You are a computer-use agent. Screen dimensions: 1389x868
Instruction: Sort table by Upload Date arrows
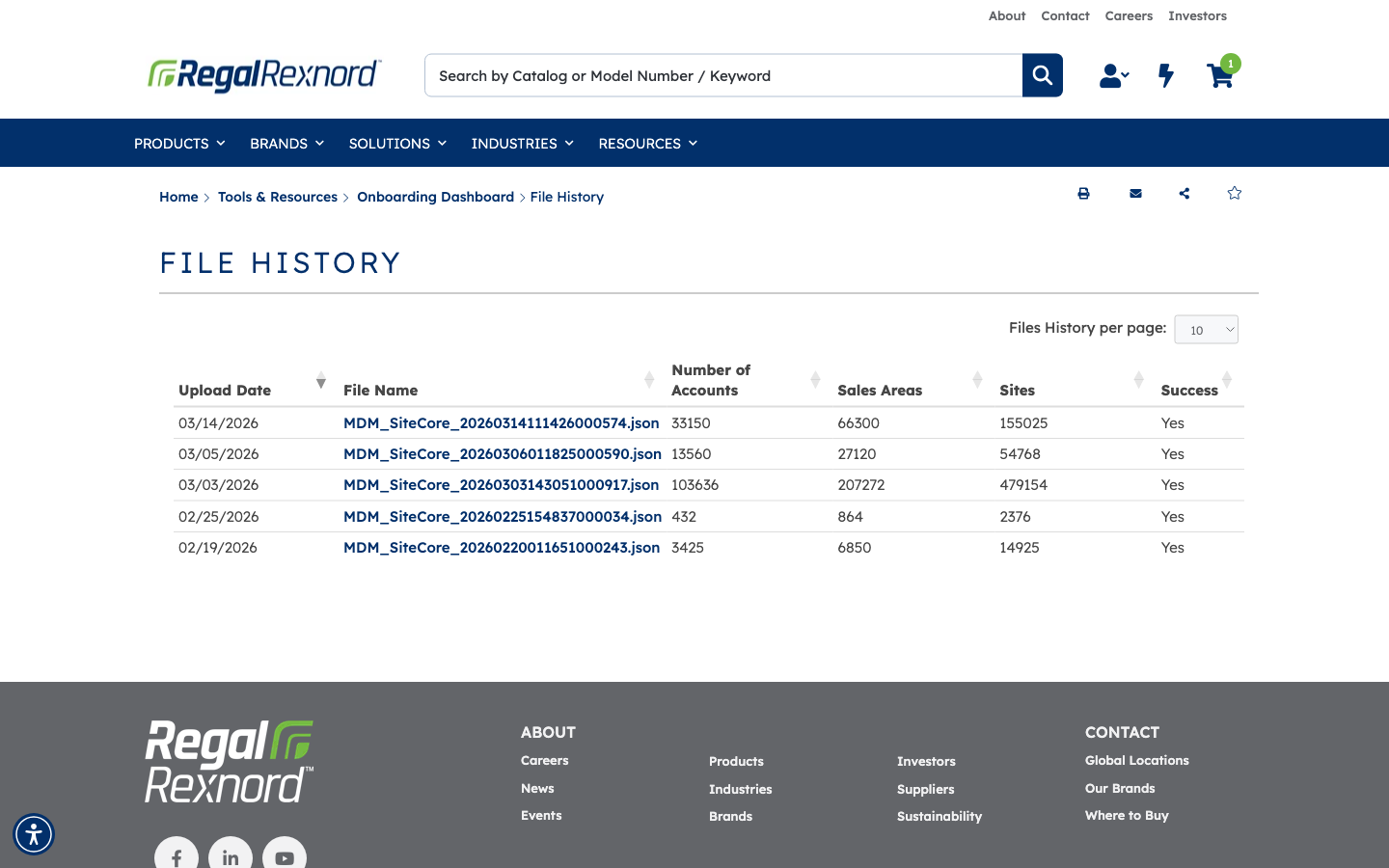pos(320,381)
